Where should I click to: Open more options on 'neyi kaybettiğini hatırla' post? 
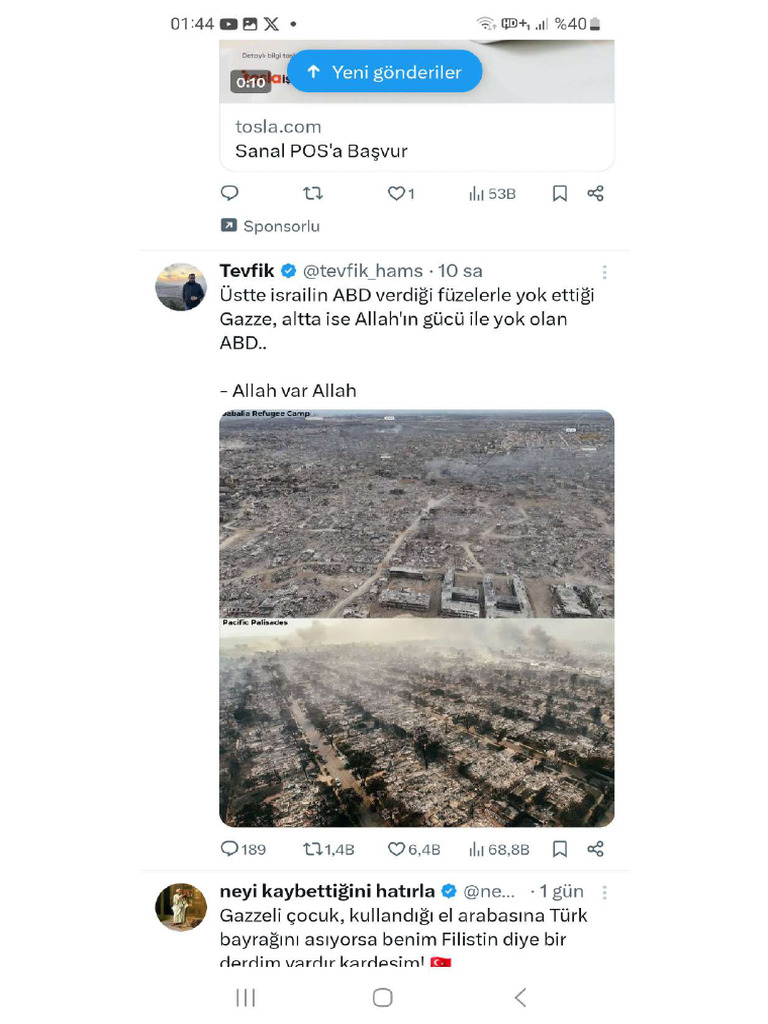(x=604, y=892)
